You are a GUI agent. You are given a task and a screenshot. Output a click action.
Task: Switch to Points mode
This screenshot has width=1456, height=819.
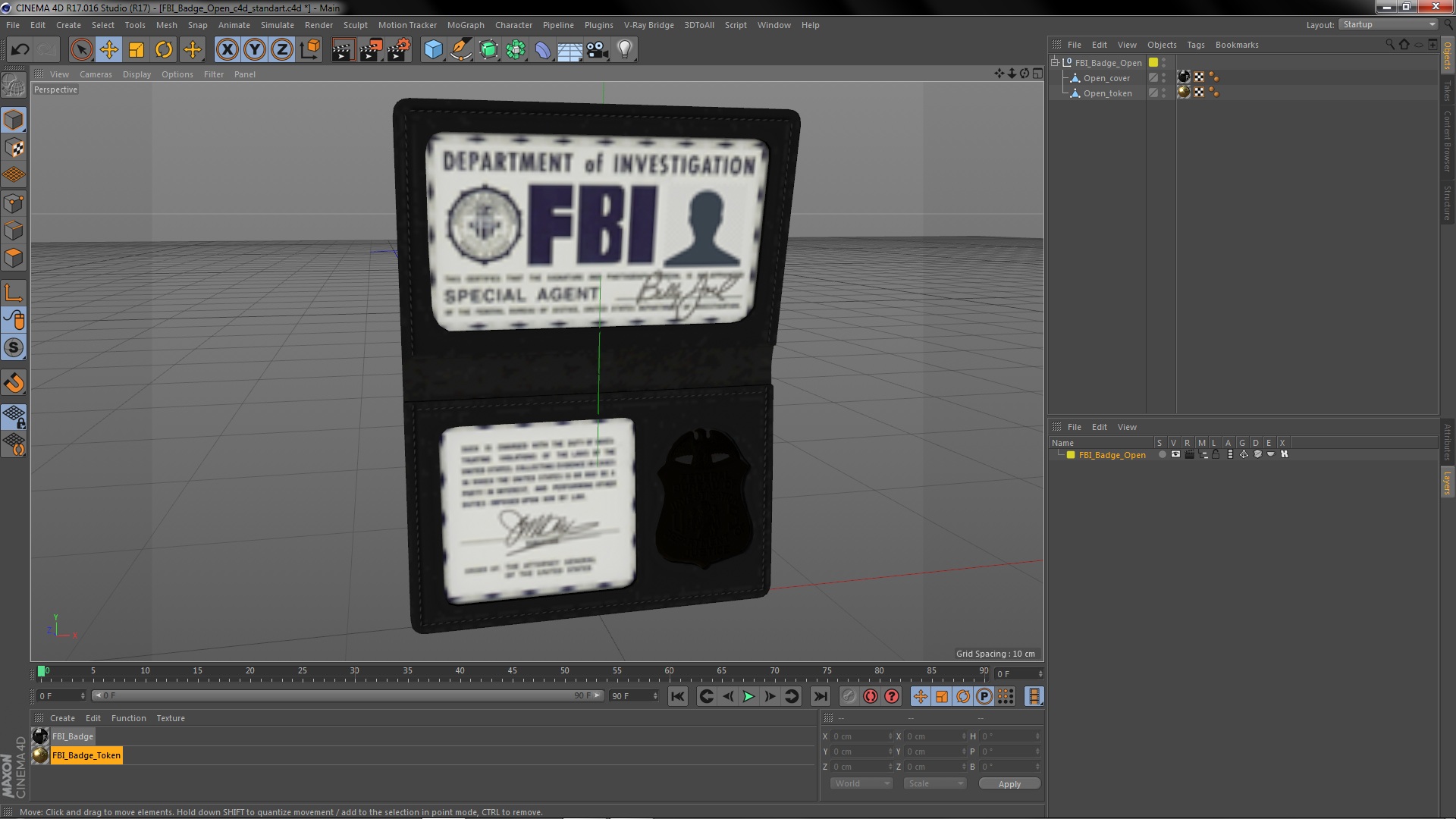14,203
